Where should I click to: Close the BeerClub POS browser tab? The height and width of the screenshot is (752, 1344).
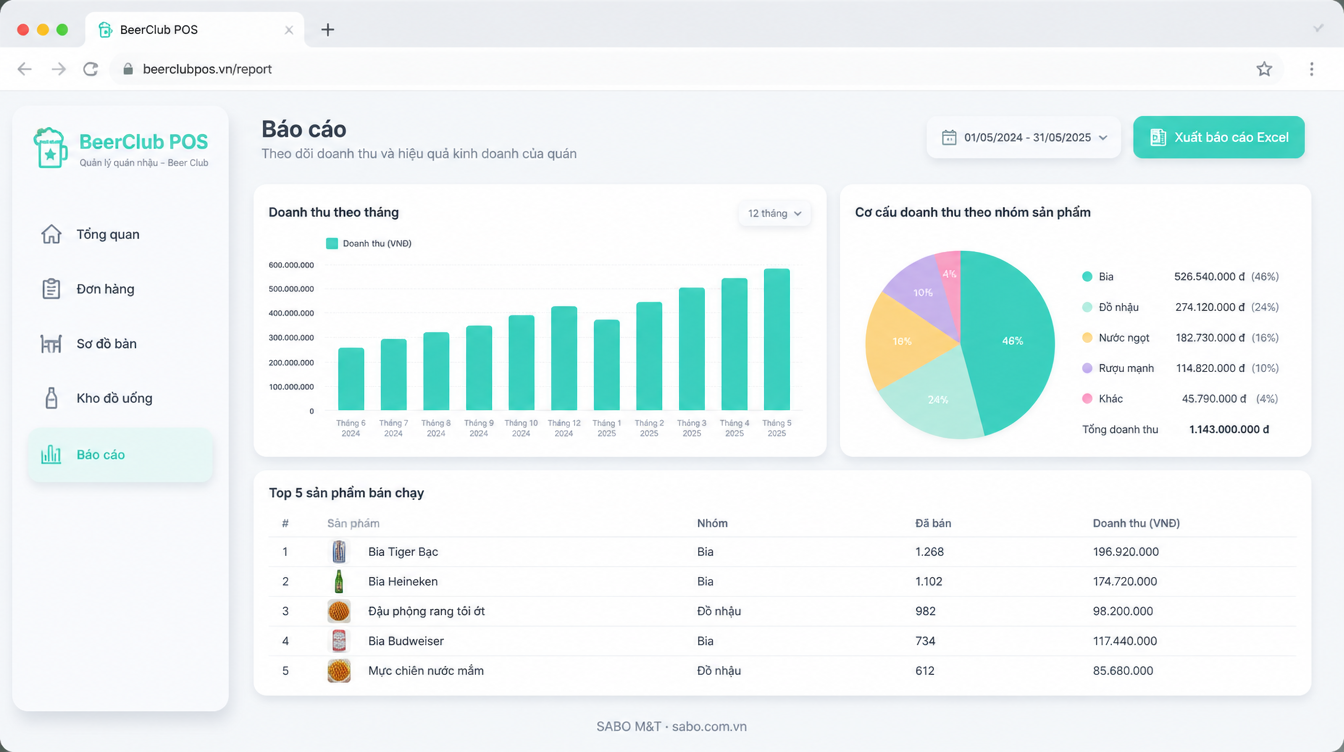pyautogui.click(x=289, y=30)
